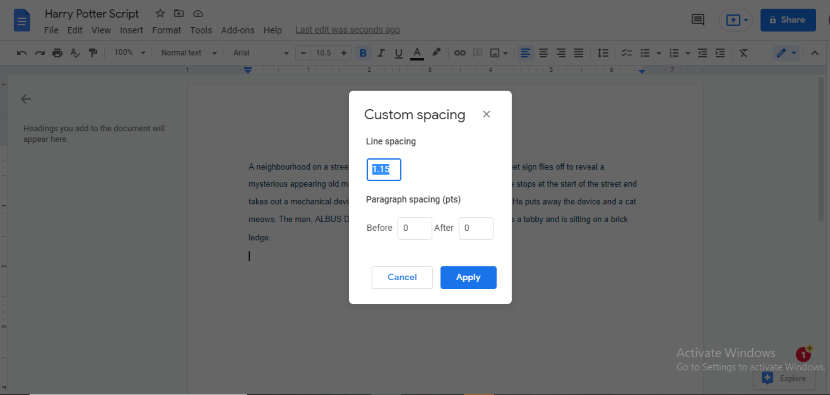Open the Format menu

[166, 30]
